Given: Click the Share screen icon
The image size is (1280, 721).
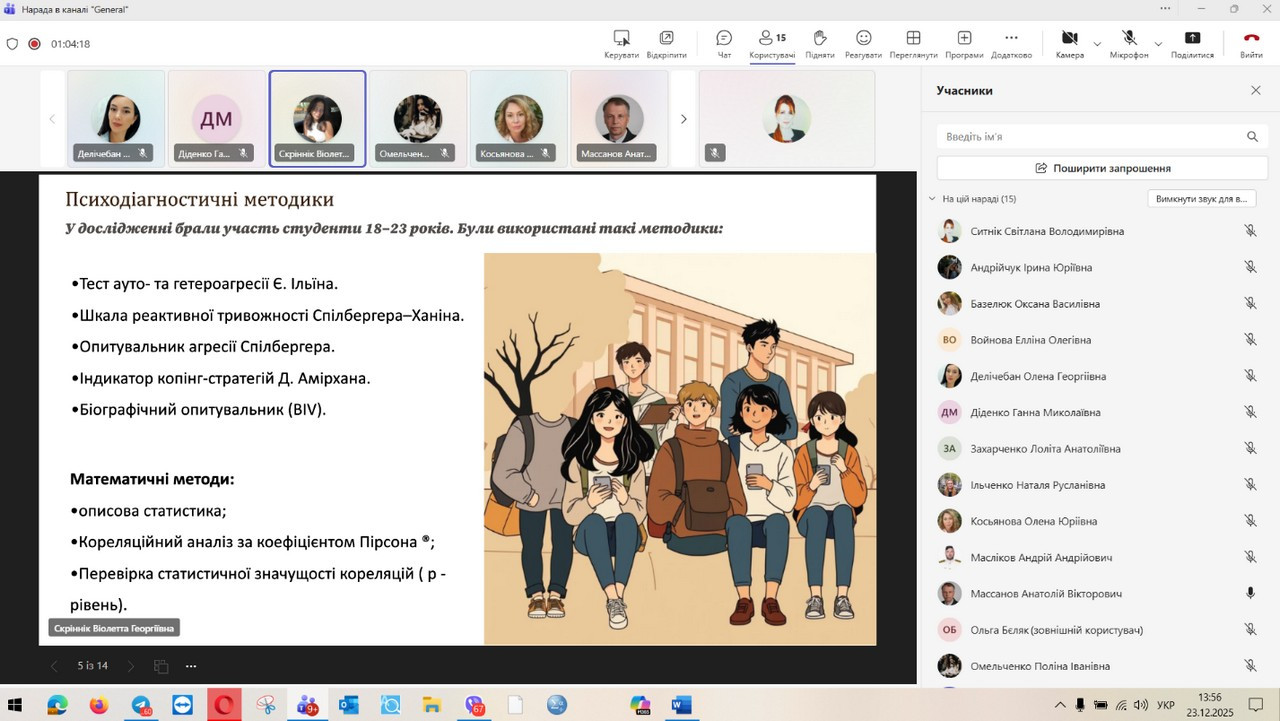Looking at the screenshot, I should click(x=1192, y=39).
